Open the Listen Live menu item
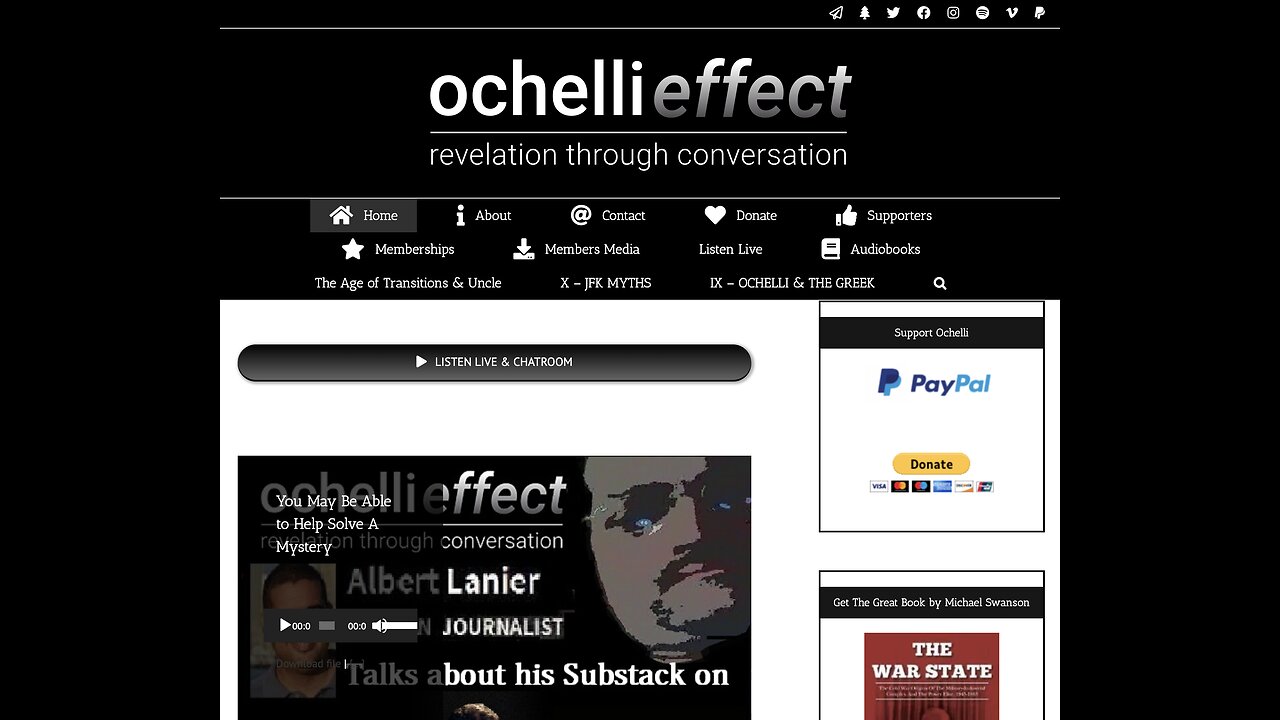 730,249
